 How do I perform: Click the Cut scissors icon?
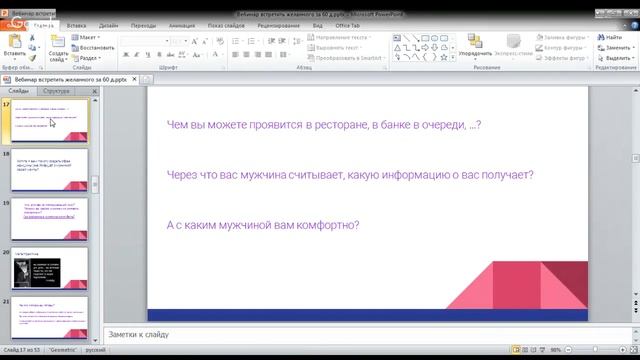click(x=32, y=38)
